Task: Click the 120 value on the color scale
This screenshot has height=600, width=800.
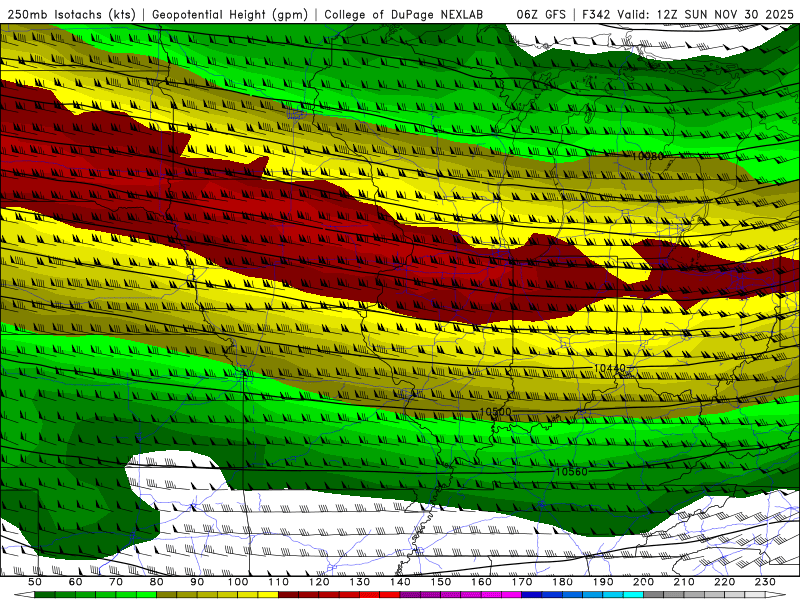Action: 319,582
